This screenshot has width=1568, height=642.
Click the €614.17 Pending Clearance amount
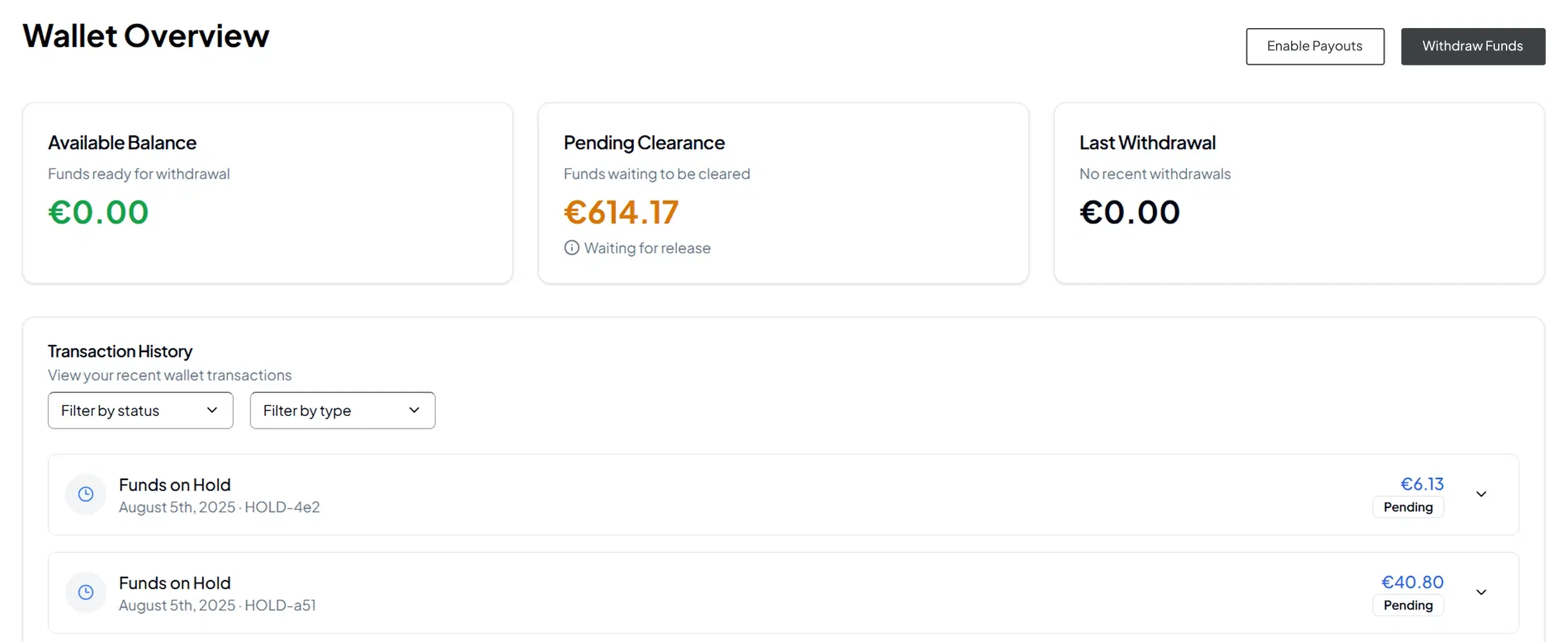pos(621,212)
